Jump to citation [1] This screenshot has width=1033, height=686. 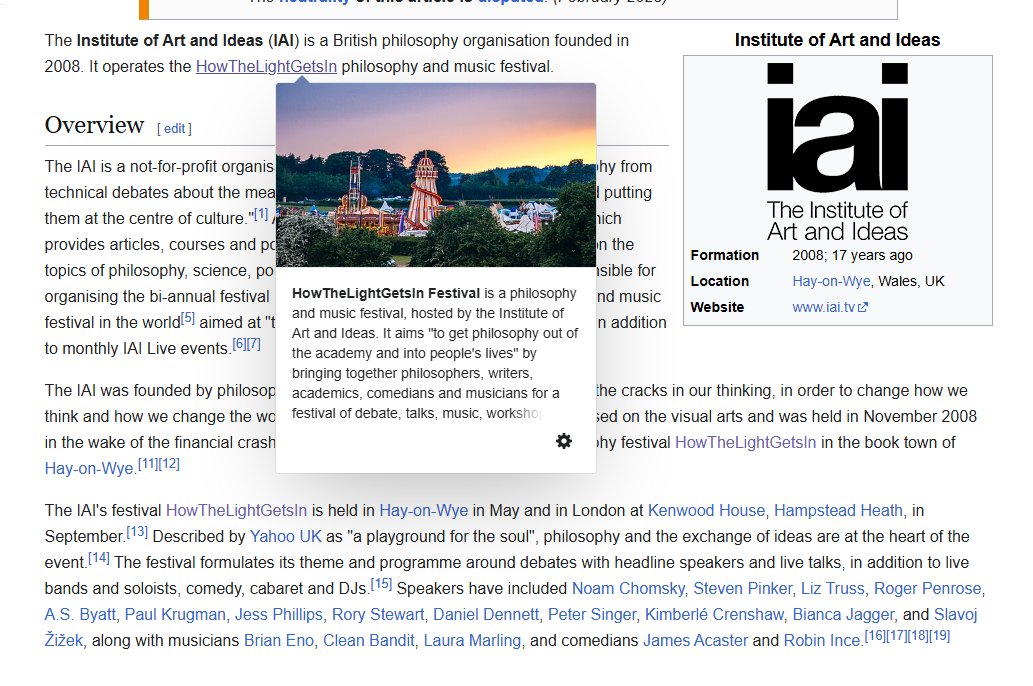[x=261, y=214]
